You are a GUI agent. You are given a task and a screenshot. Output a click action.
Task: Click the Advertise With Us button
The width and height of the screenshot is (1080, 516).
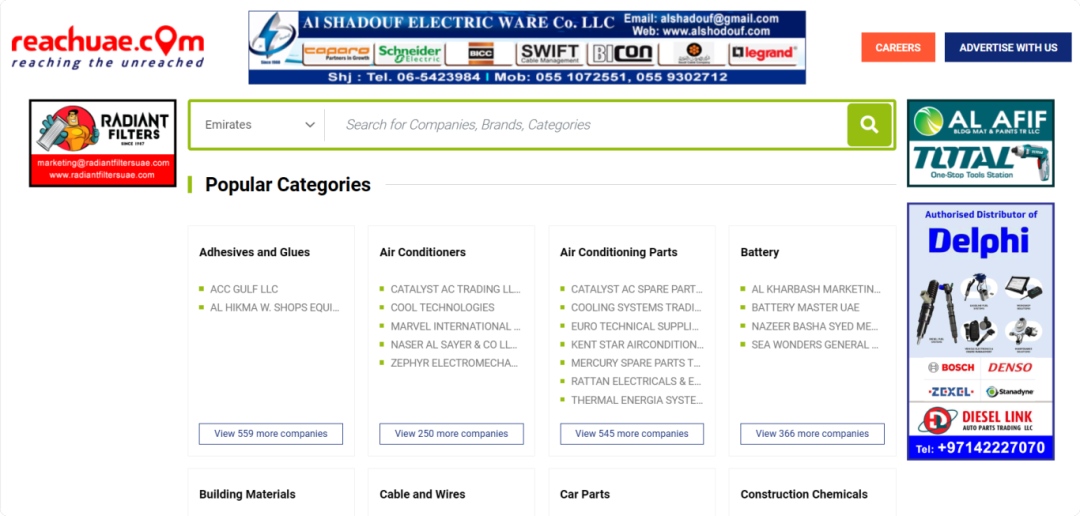pos(1008,48)
